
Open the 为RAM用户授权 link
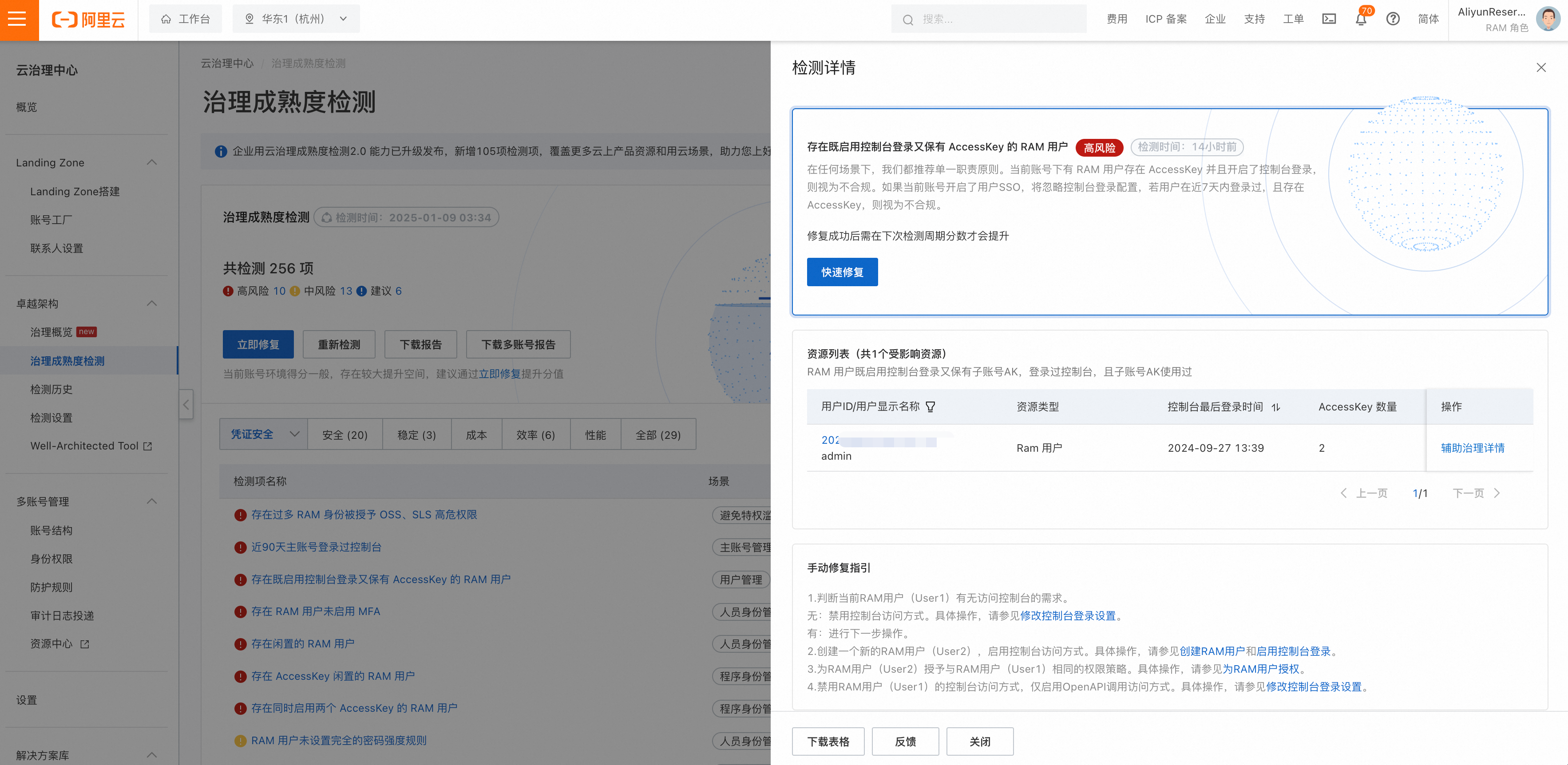click(x=1261, y=669)
